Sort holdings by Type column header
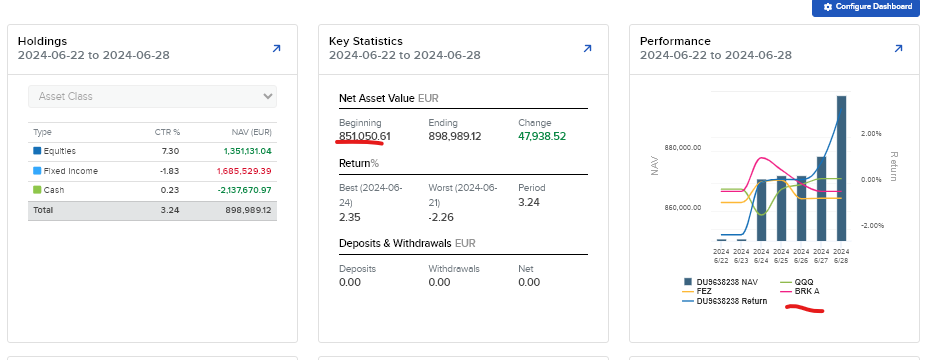Screen dimensions: 938x360 tap(42, 132)
